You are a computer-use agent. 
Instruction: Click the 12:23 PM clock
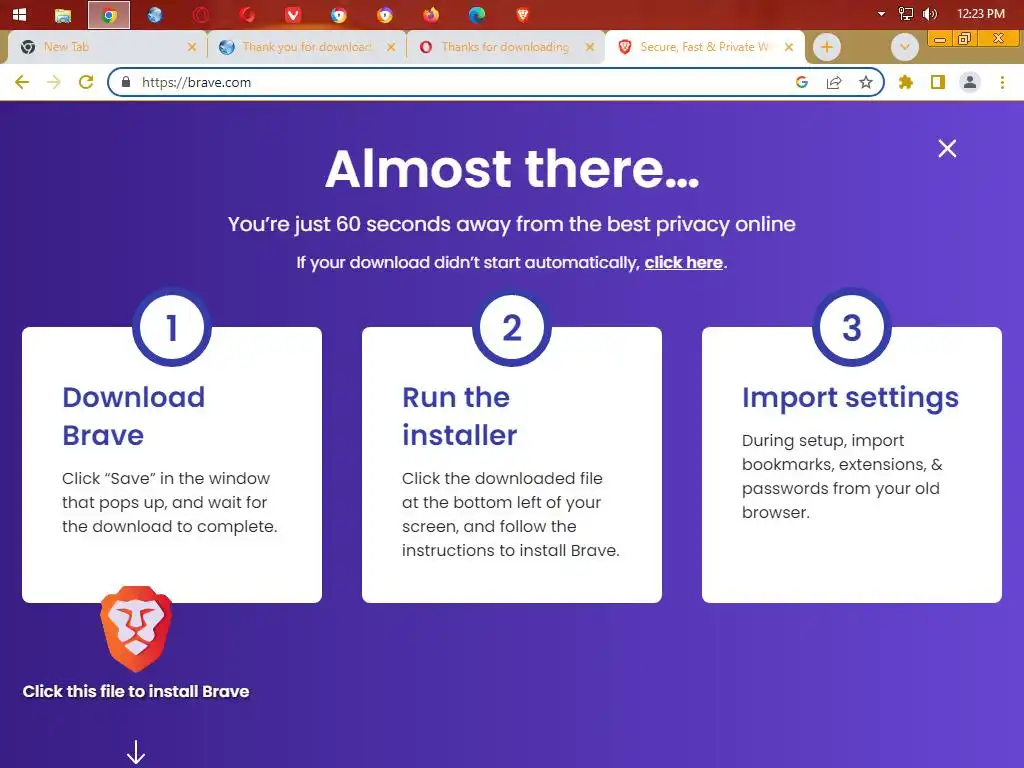coord(981,14)
